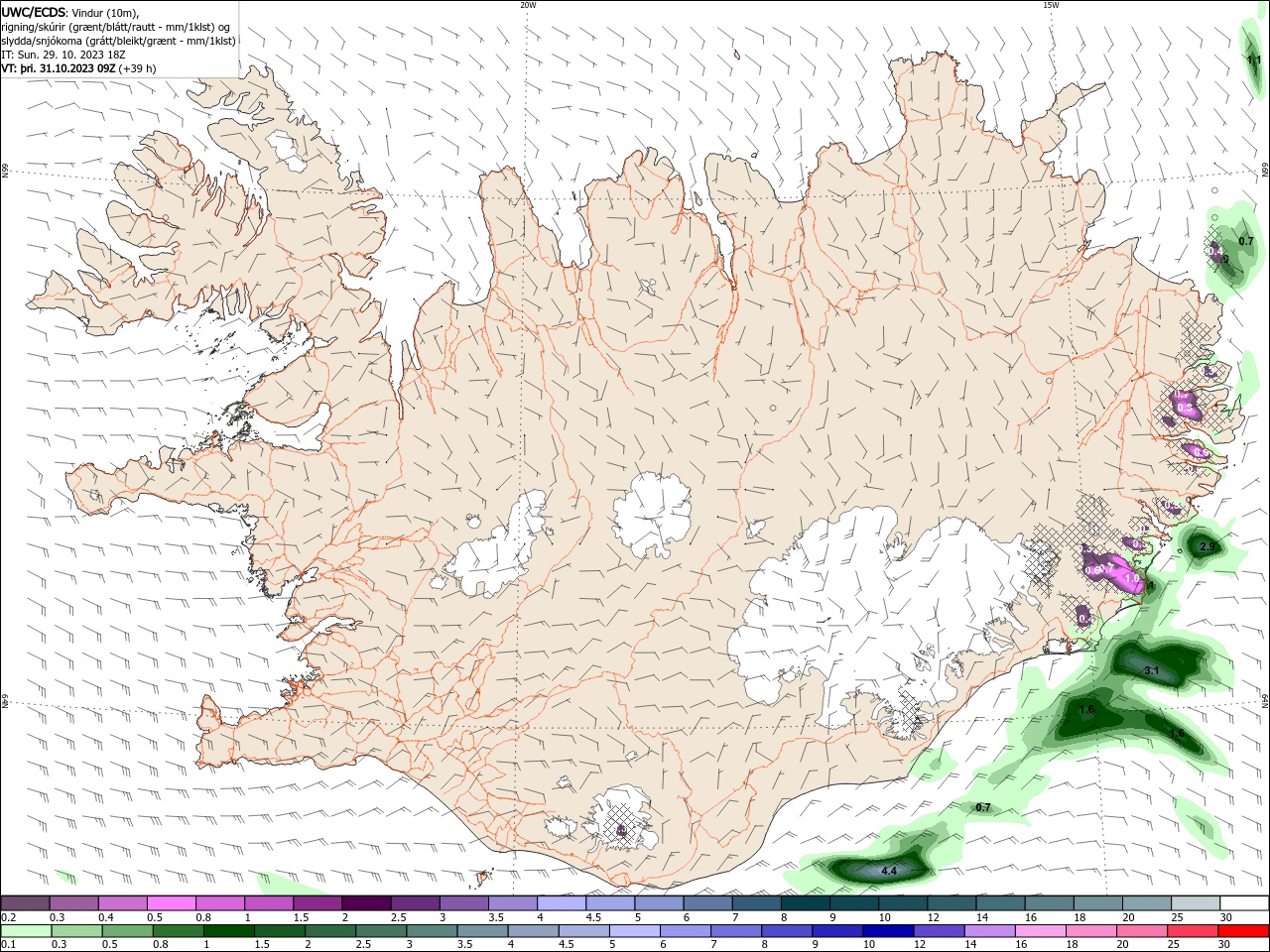The width and height of the screenshot is (1270, 952).
Task: Click the VT: þri. 31.10.2023 09Z line
Action: click(x=59, y=68)
